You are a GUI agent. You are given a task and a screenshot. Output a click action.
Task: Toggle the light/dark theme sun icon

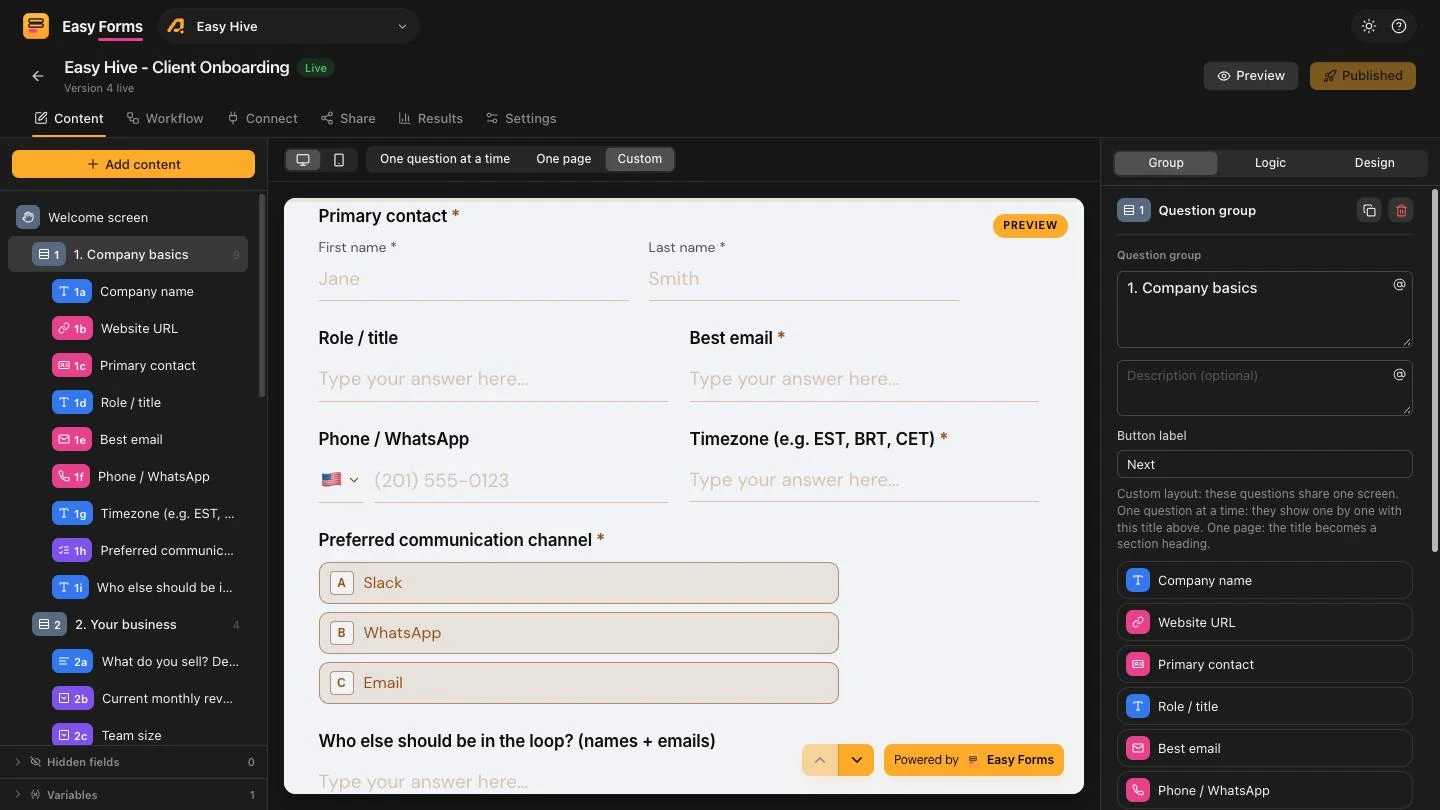pos(1369,26)
